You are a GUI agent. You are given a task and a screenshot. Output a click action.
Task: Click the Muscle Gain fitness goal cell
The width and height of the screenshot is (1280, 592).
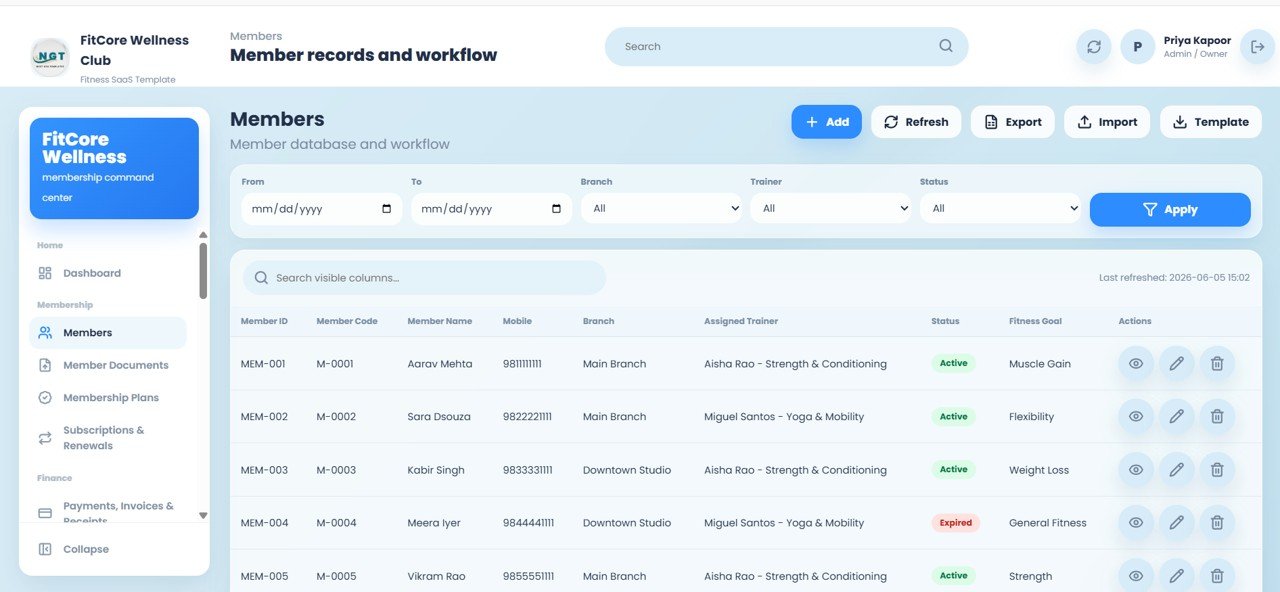(1040, 364)
